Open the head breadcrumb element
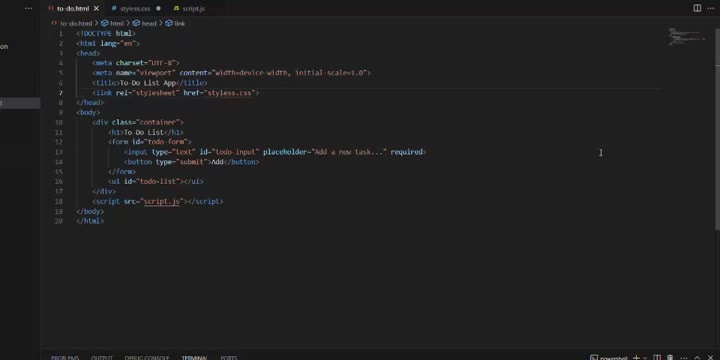Viewport: 720px width, 360px height. [149, 23]
